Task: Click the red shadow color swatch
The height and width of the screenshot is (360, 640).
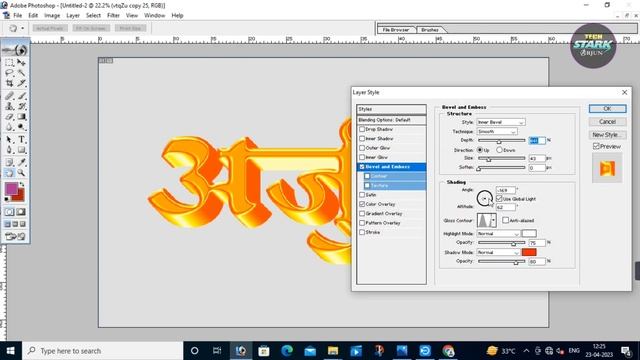Action: pos(529,252)
